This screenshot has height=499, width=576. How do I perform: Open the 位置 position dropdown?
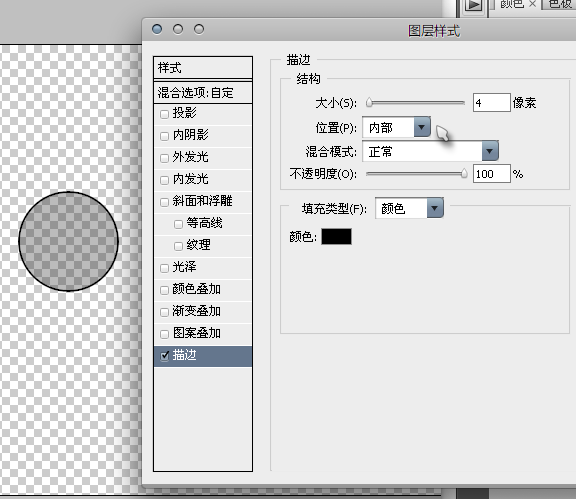[396, 128]
